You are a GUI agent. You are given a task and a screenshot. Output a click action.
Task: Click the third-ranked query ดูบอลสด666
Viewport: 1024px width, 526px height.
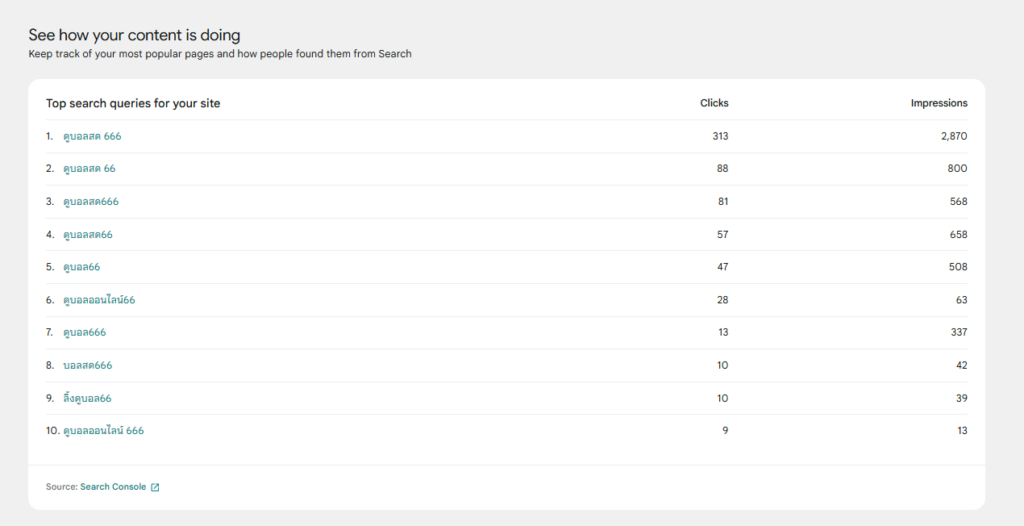click(x=91, y=202)
